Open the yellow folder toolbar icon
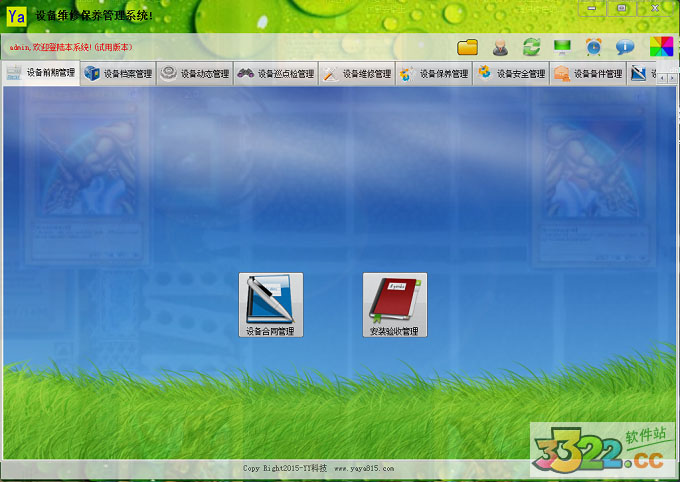680x482 pixels. pos(468,47)
